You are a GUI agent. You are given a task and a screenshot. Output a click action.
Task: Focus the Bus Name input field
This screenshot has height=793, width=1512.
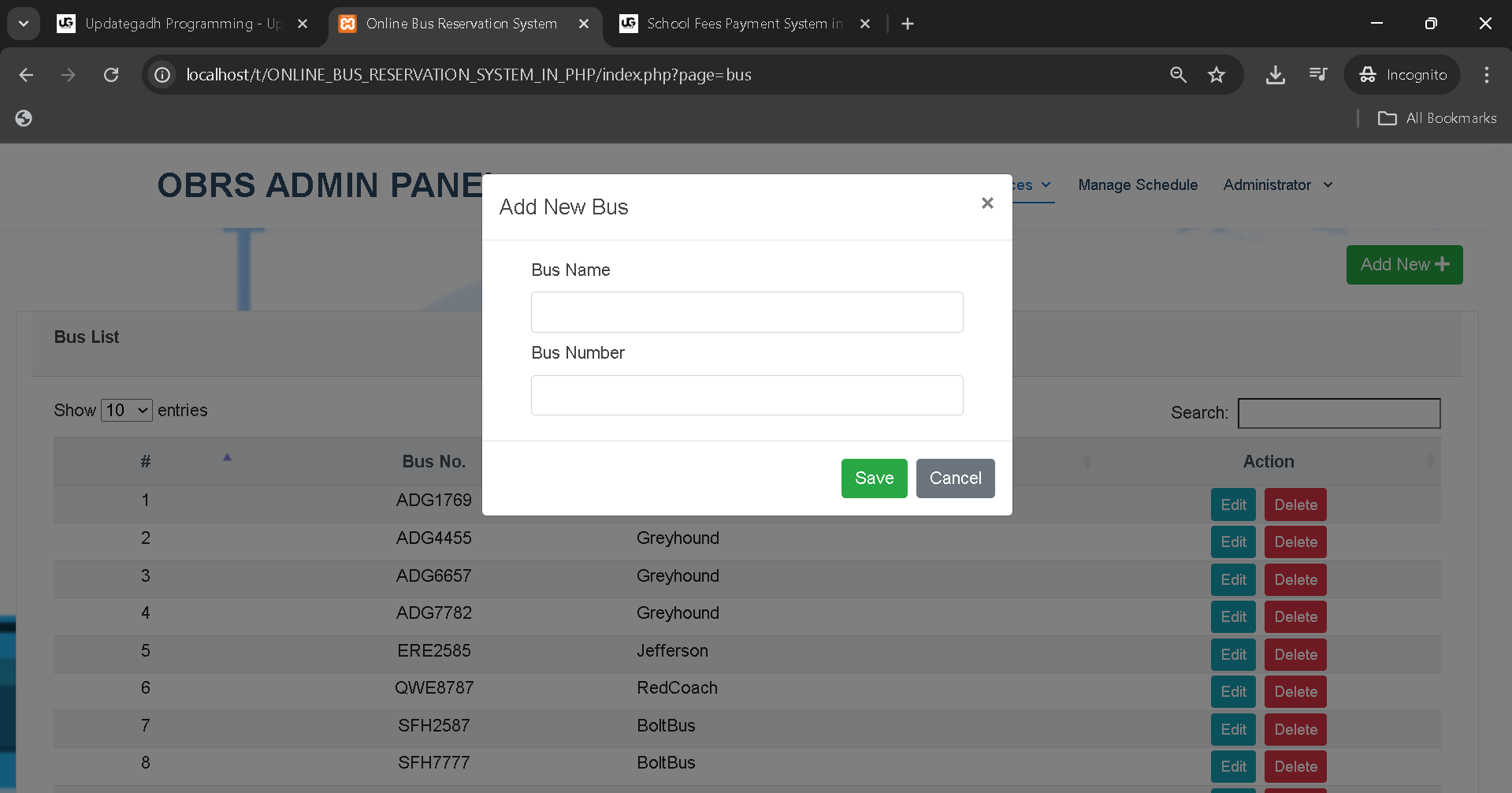tap(746, 312)
